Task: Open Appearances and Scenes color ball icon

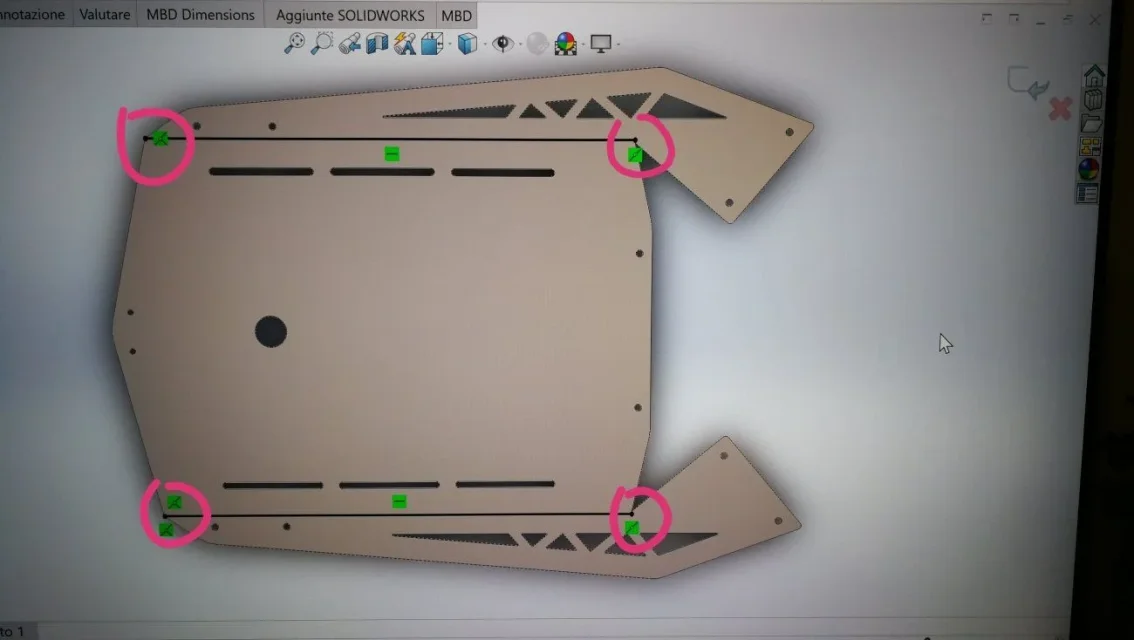Action: [1088, 169]
